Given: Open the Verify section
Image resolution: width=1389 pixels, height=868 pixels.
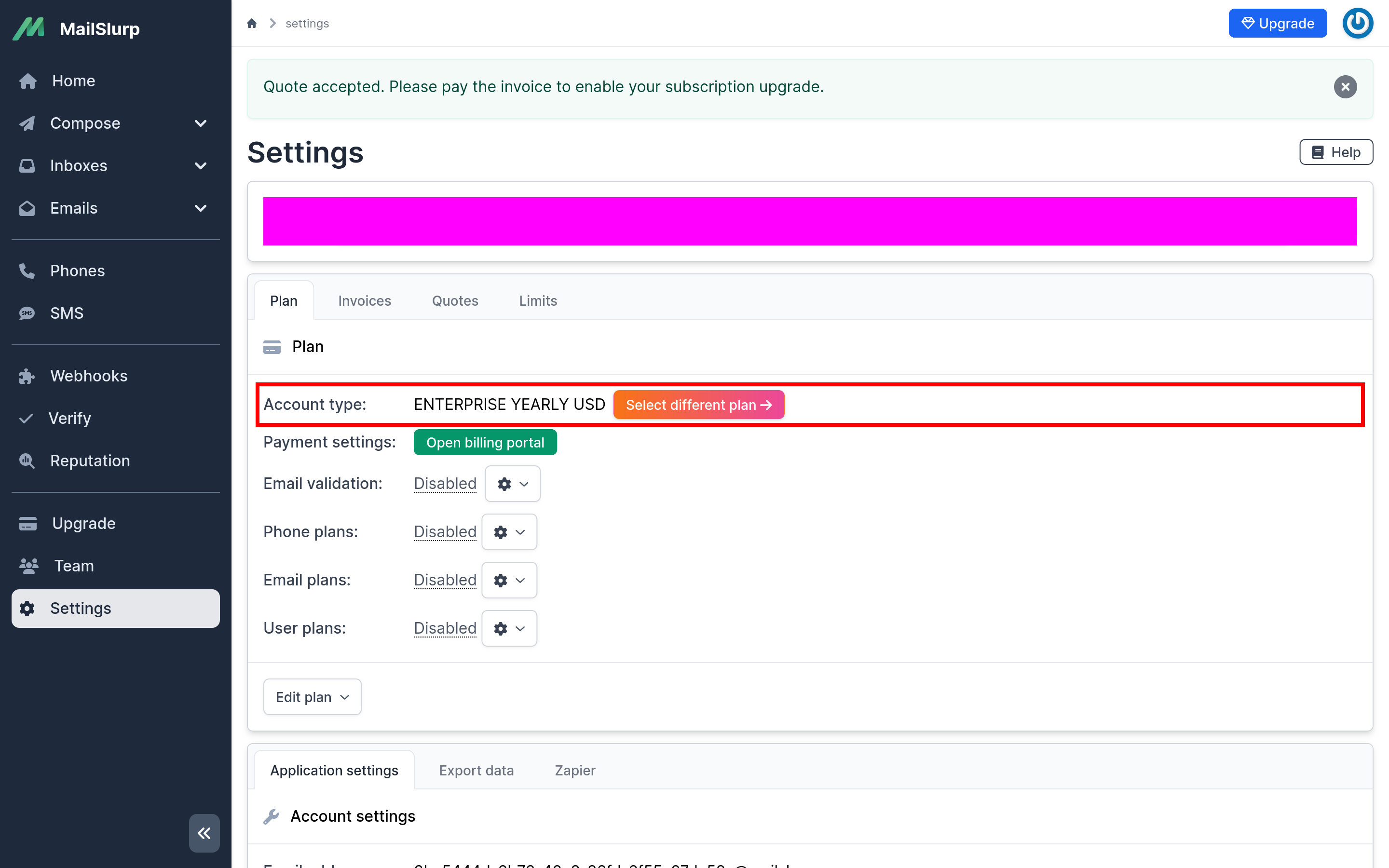Looking at the screenshot, I should (115, 419).
